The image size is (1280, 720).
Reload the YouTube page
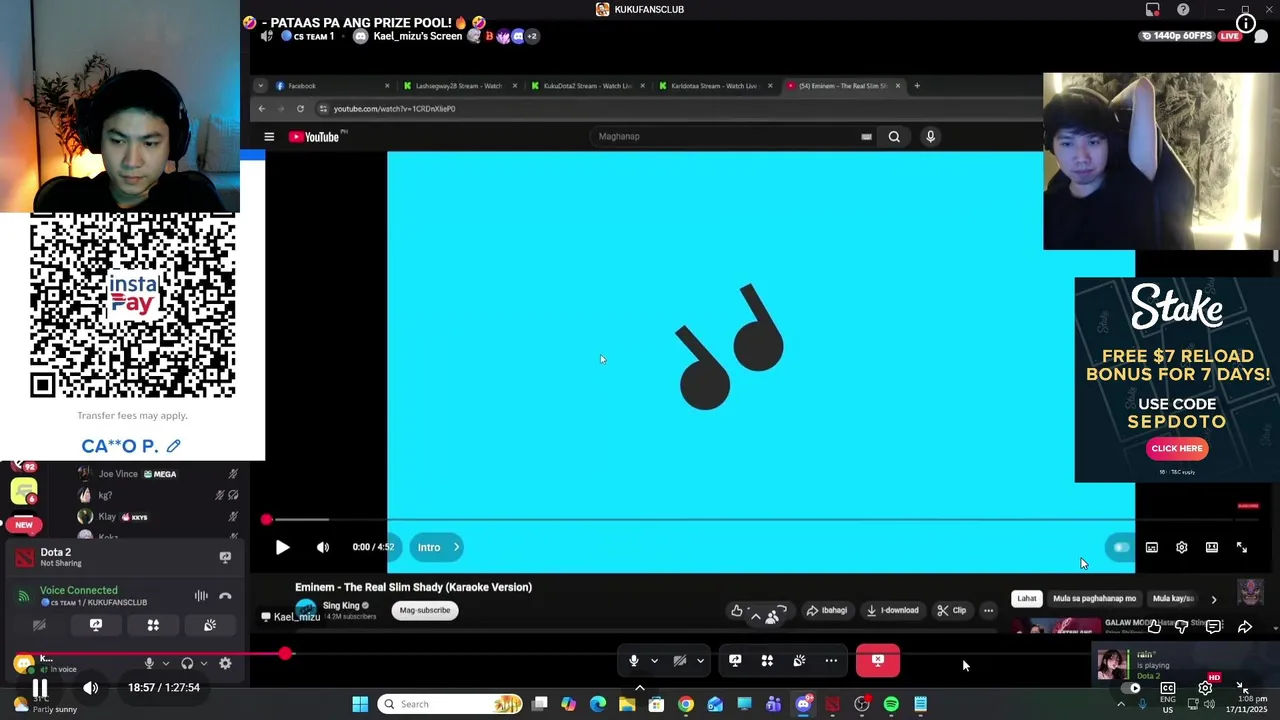click(300, 108)
